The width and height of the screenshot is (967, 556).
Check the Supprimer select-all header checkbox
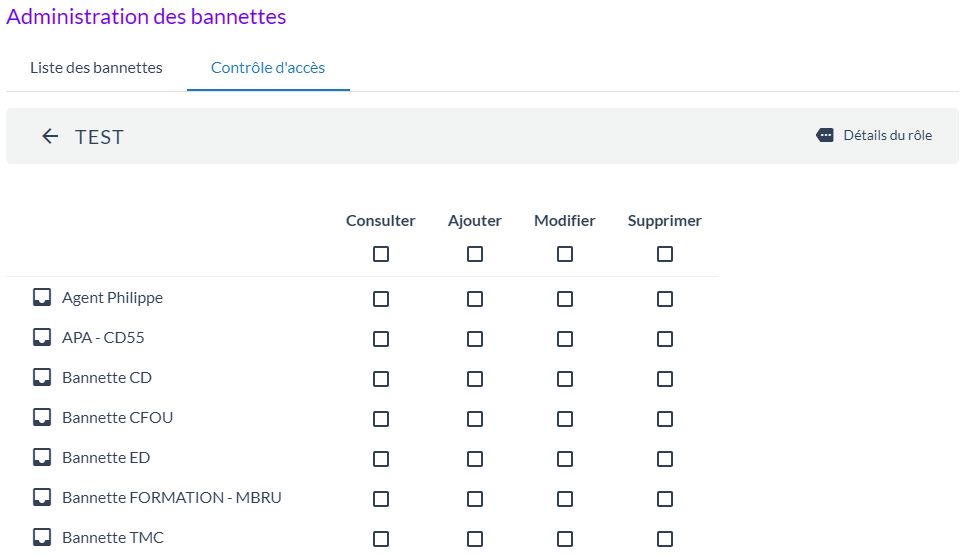[x=665, y=254]
